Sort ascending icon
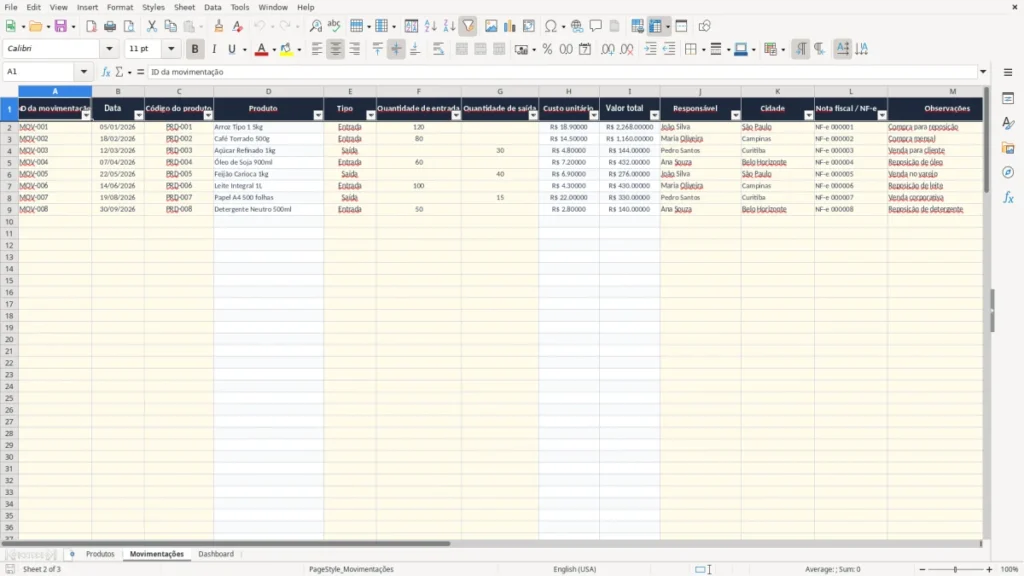This screenshot has width=1024, height=576. point(430,26)
